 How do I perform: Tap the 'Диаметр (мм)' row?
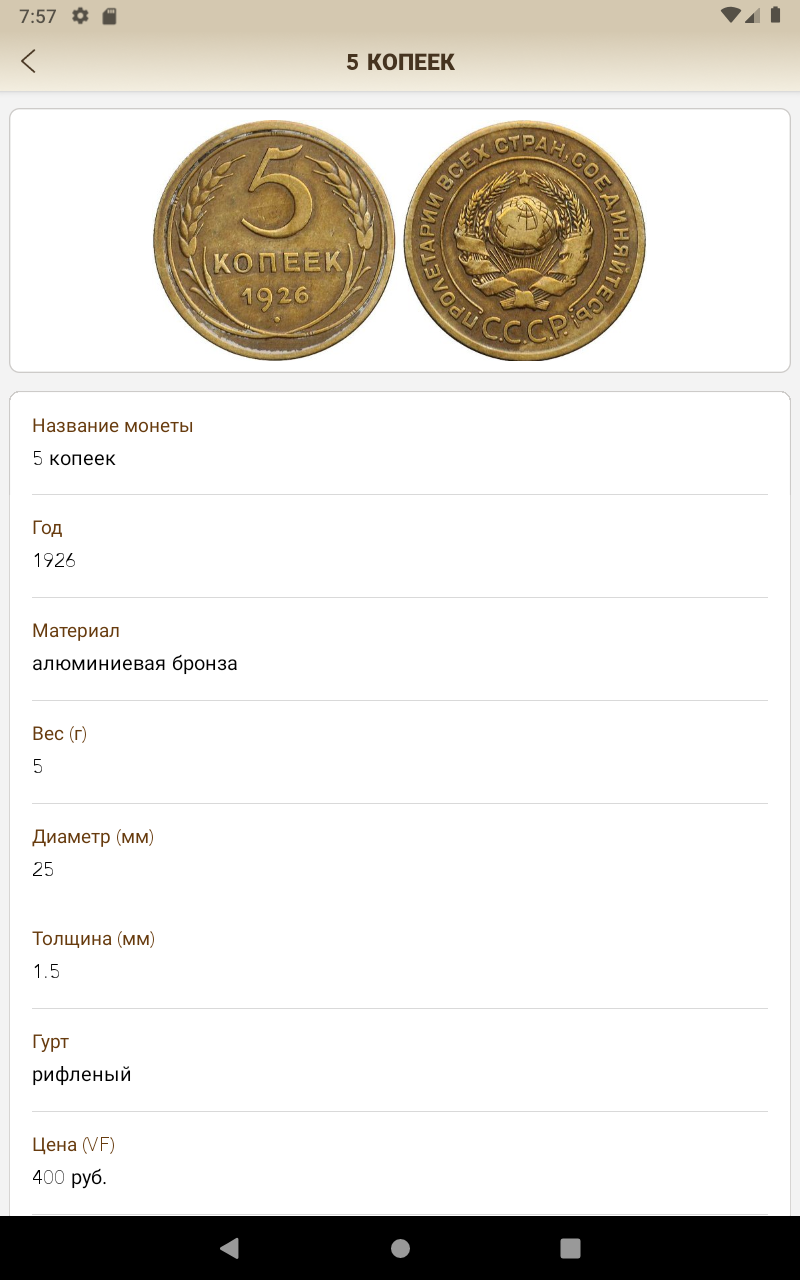click(400, 853)
